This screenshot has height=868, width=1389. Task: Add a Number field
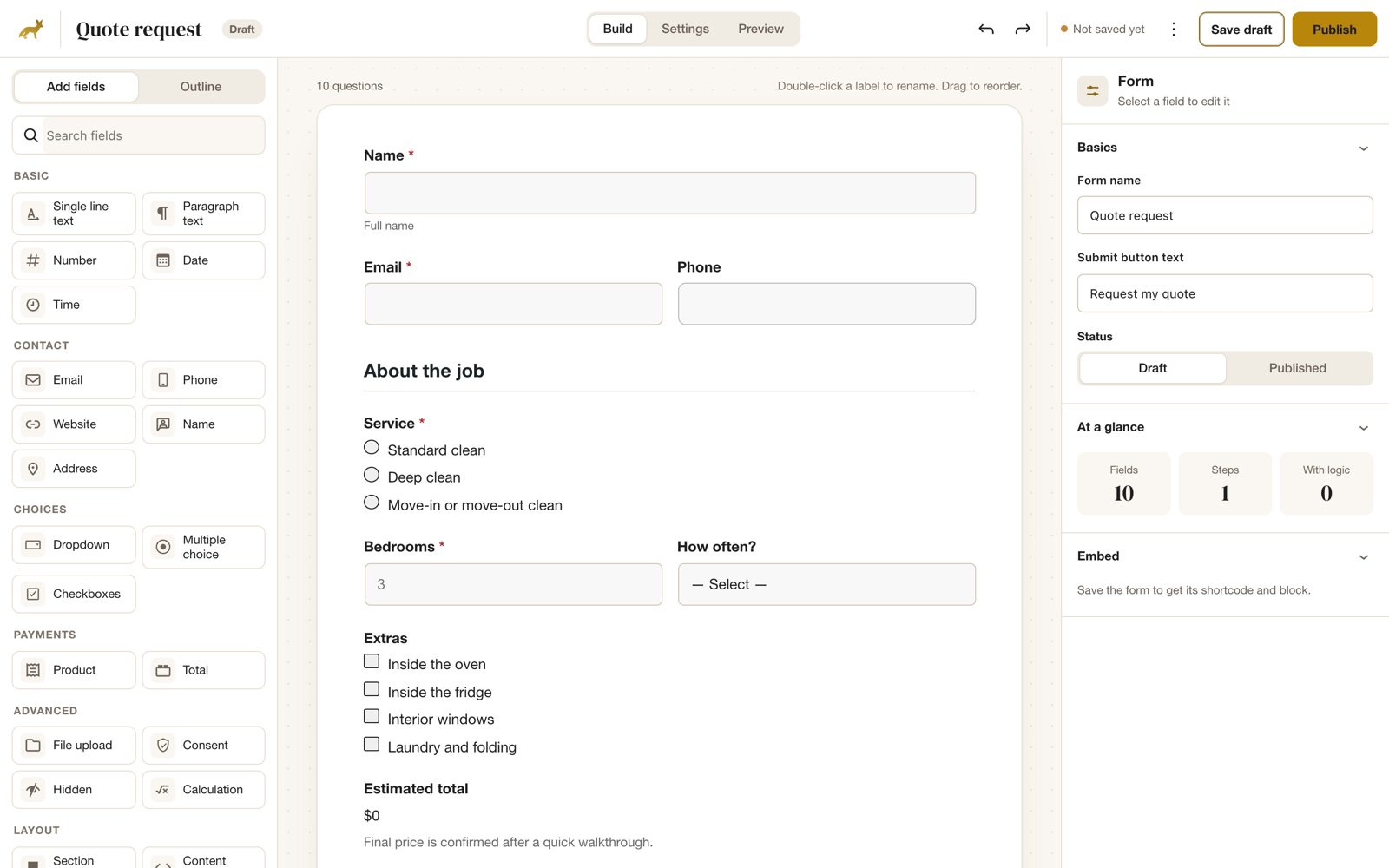(x=74, y=260)
